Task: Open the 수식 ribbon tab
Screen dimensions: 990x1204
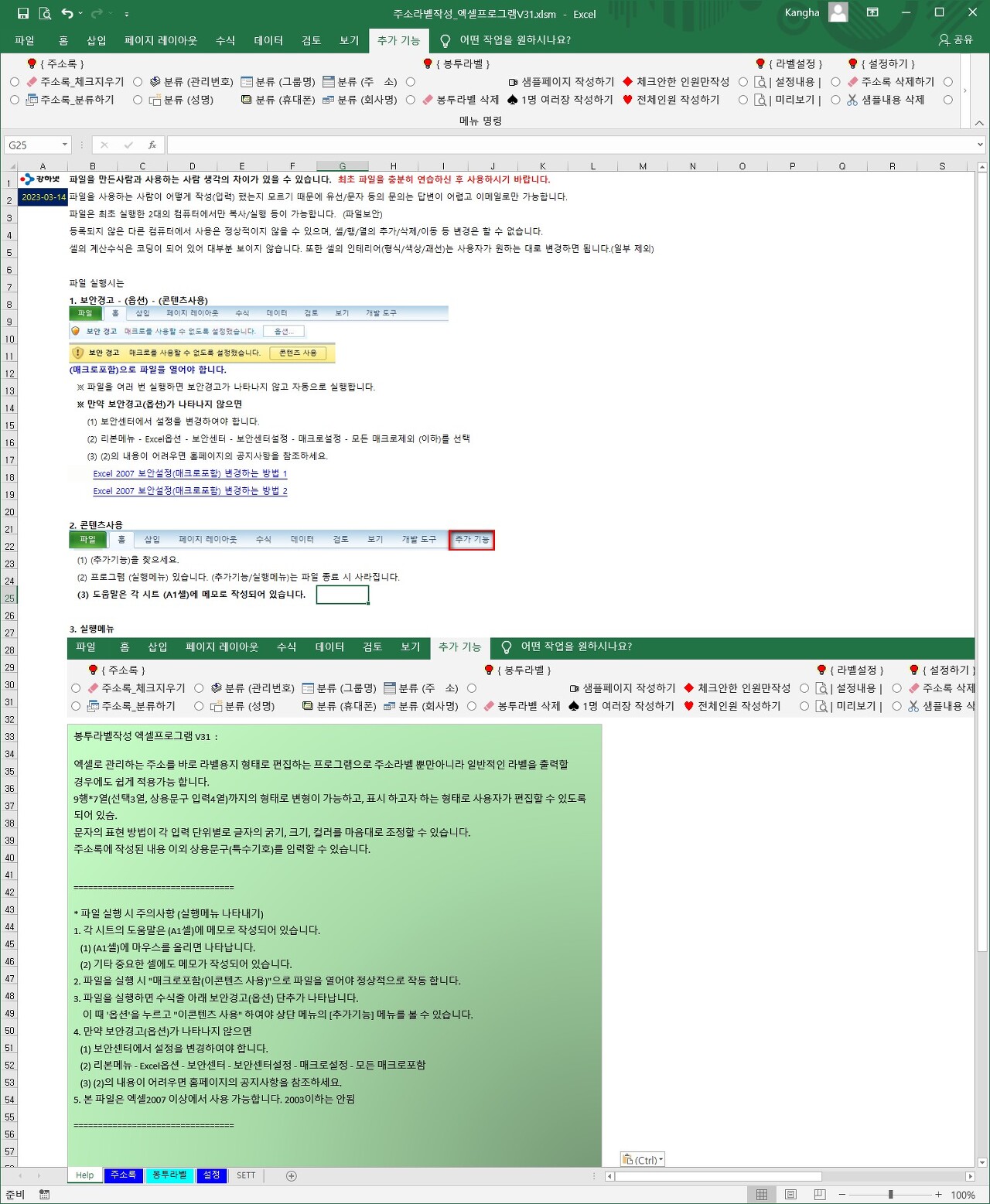Action: [225, 40]
